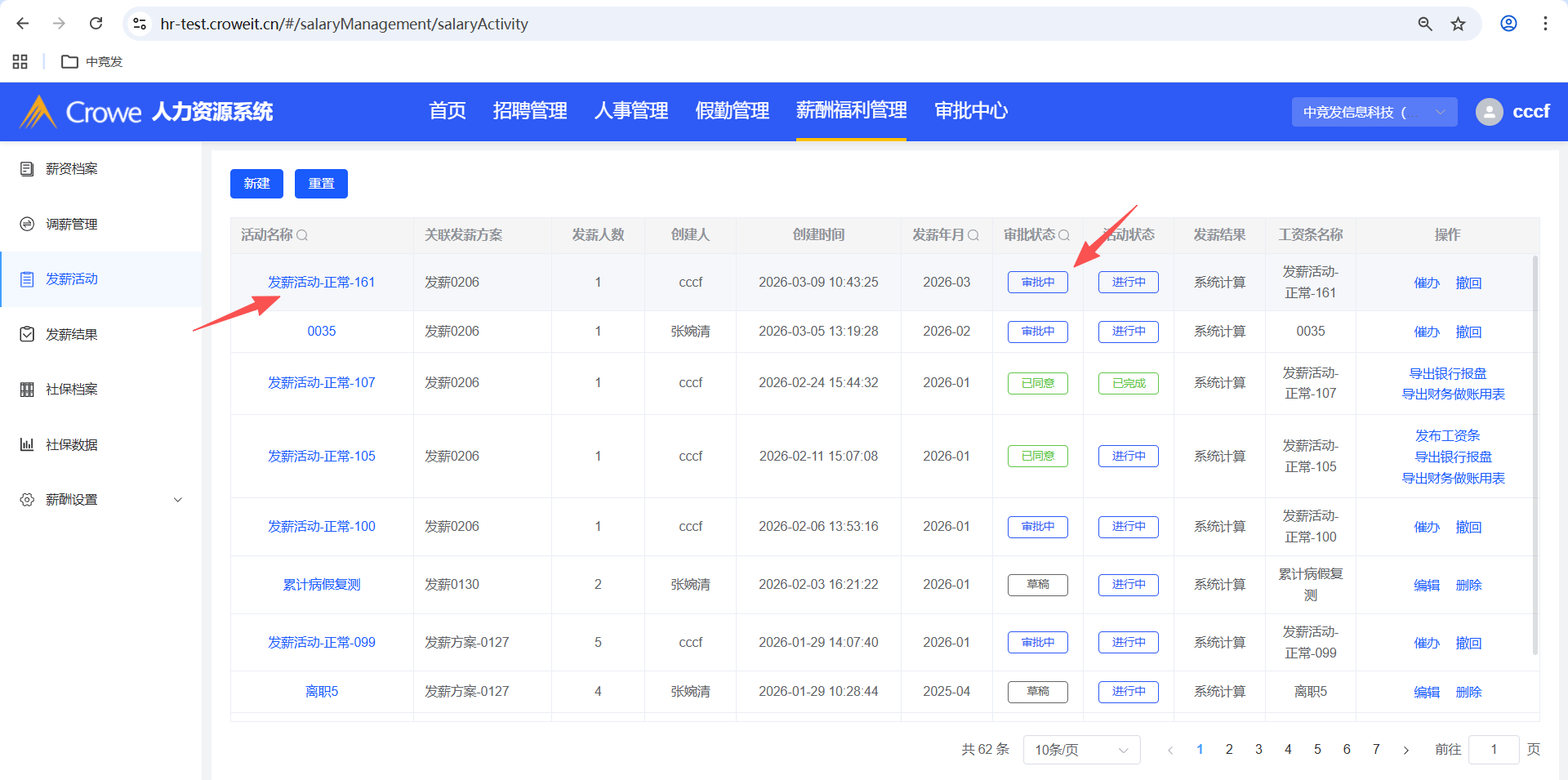Expand the 薪酬设置 sidebar submenu
This screenshot has height=780, width=1568.
(177, 500)
